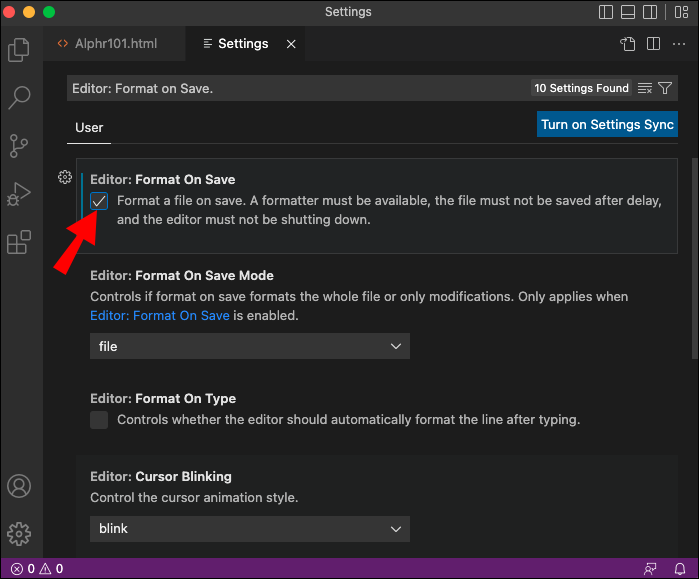Expand the Format On Save Mode dropdown
Viewport: 699px width, 579px height.
249,346
